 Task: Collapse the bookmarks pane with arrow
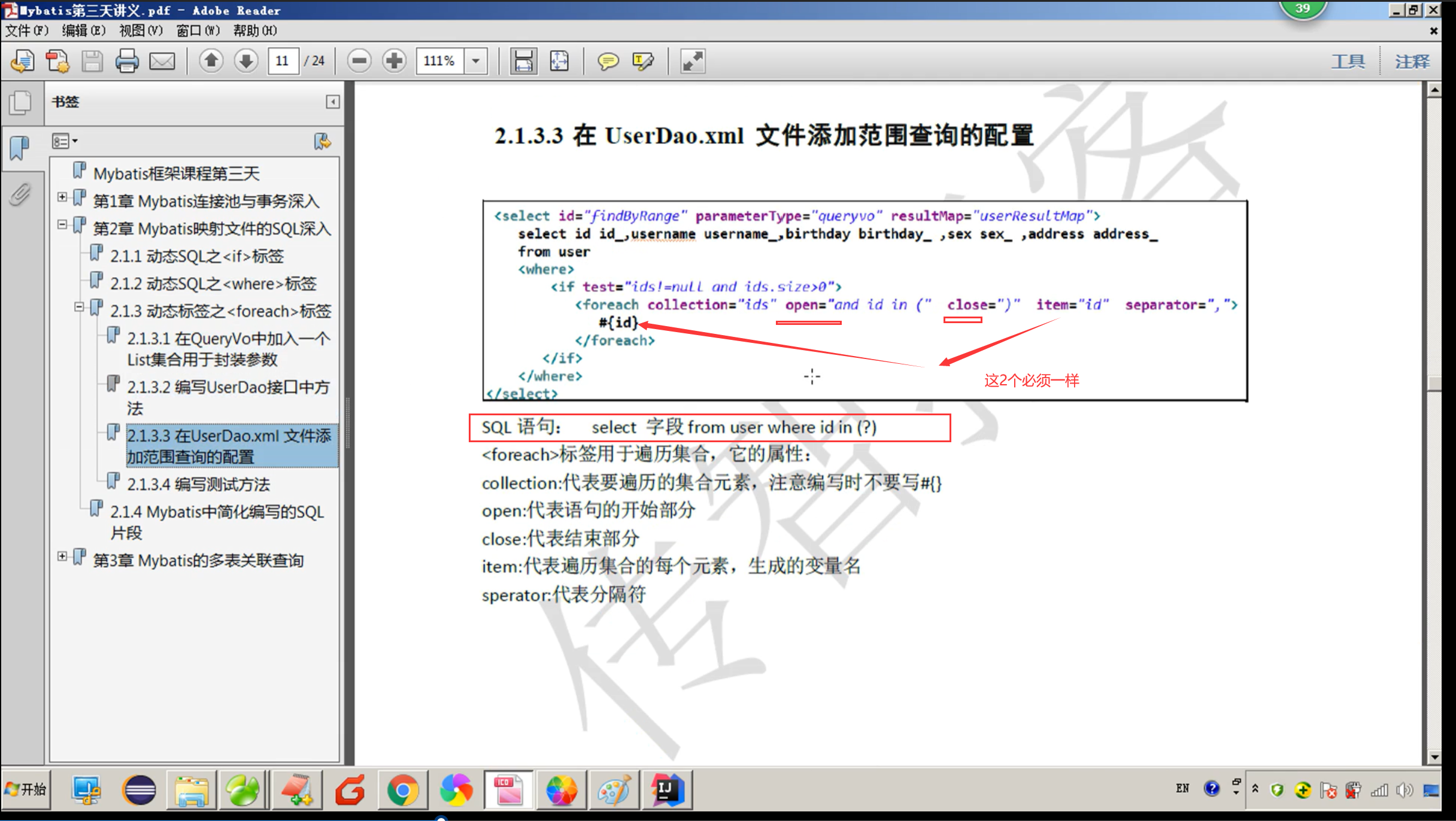pos(332,102)
